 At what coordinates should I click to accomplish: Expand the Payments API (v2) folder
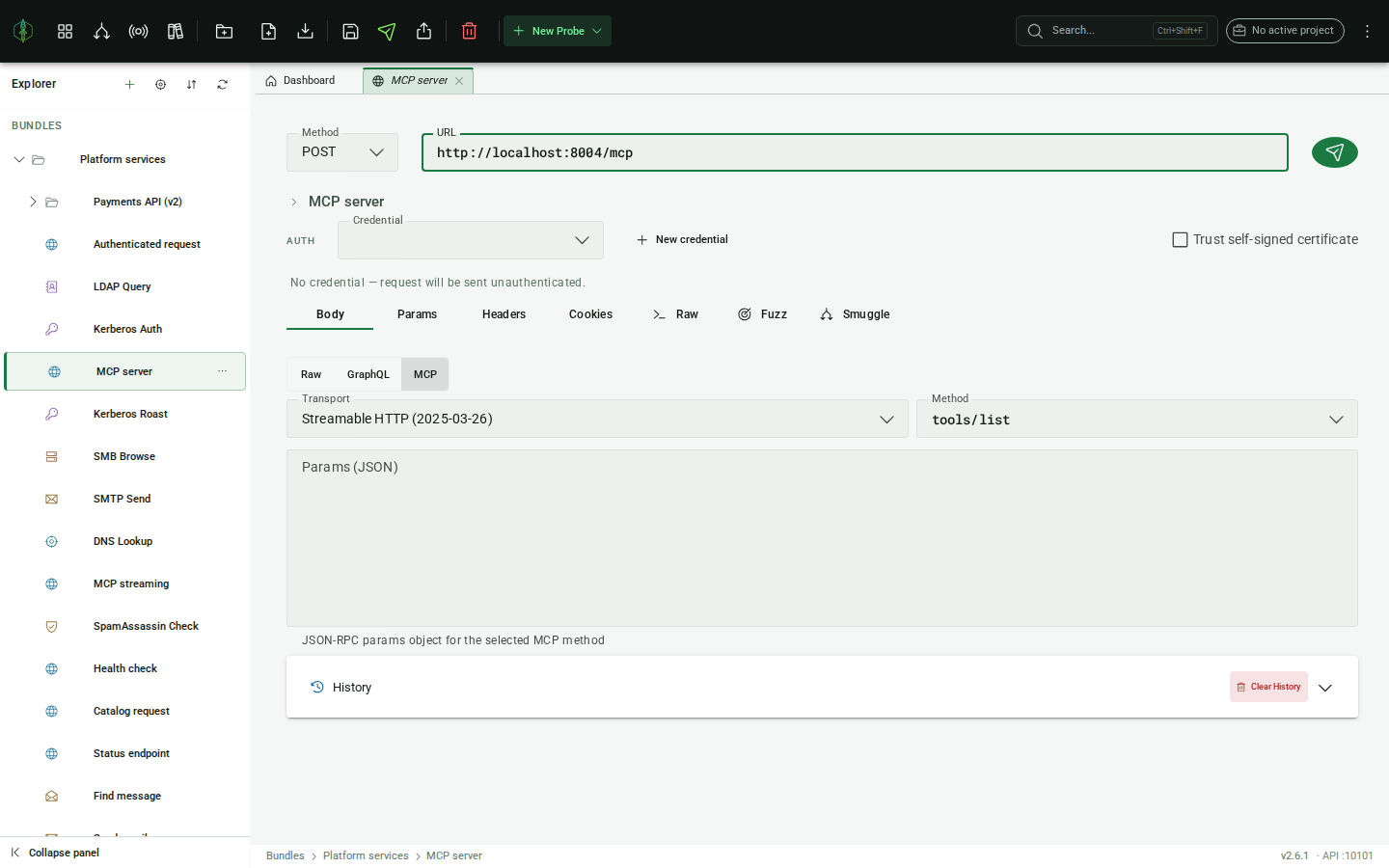coord(33,202)
